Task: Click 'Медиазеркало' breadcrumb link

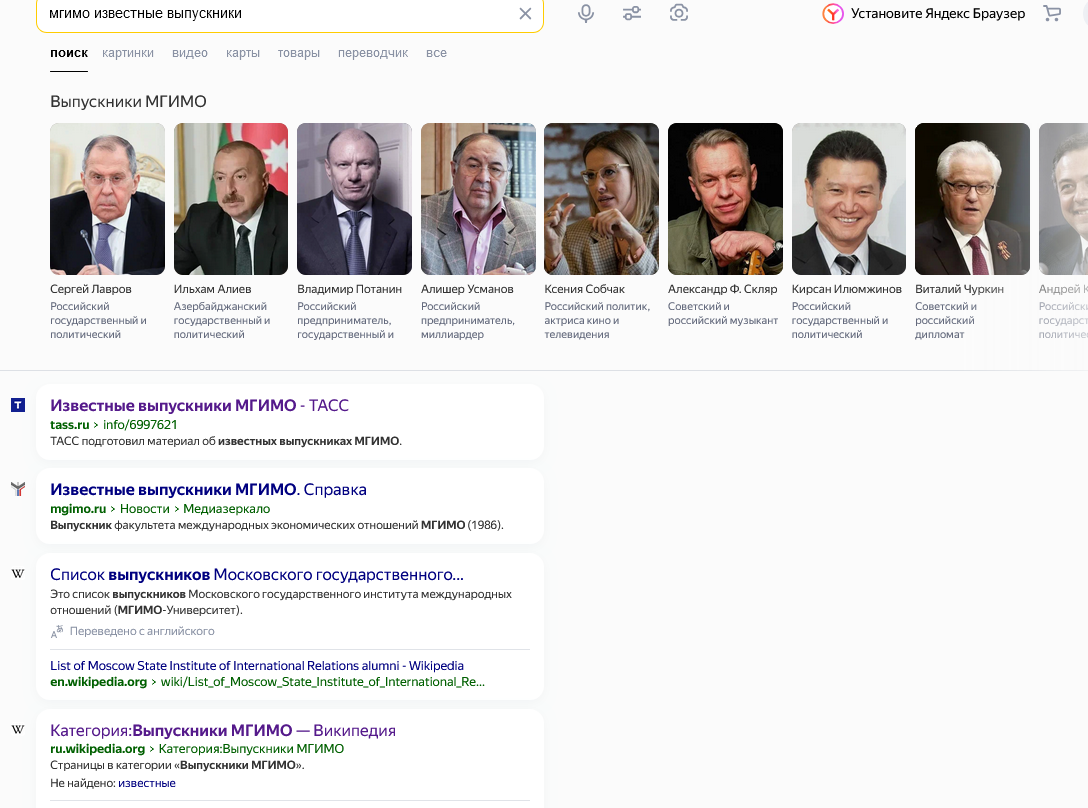Action: click(x=226, y=509)
